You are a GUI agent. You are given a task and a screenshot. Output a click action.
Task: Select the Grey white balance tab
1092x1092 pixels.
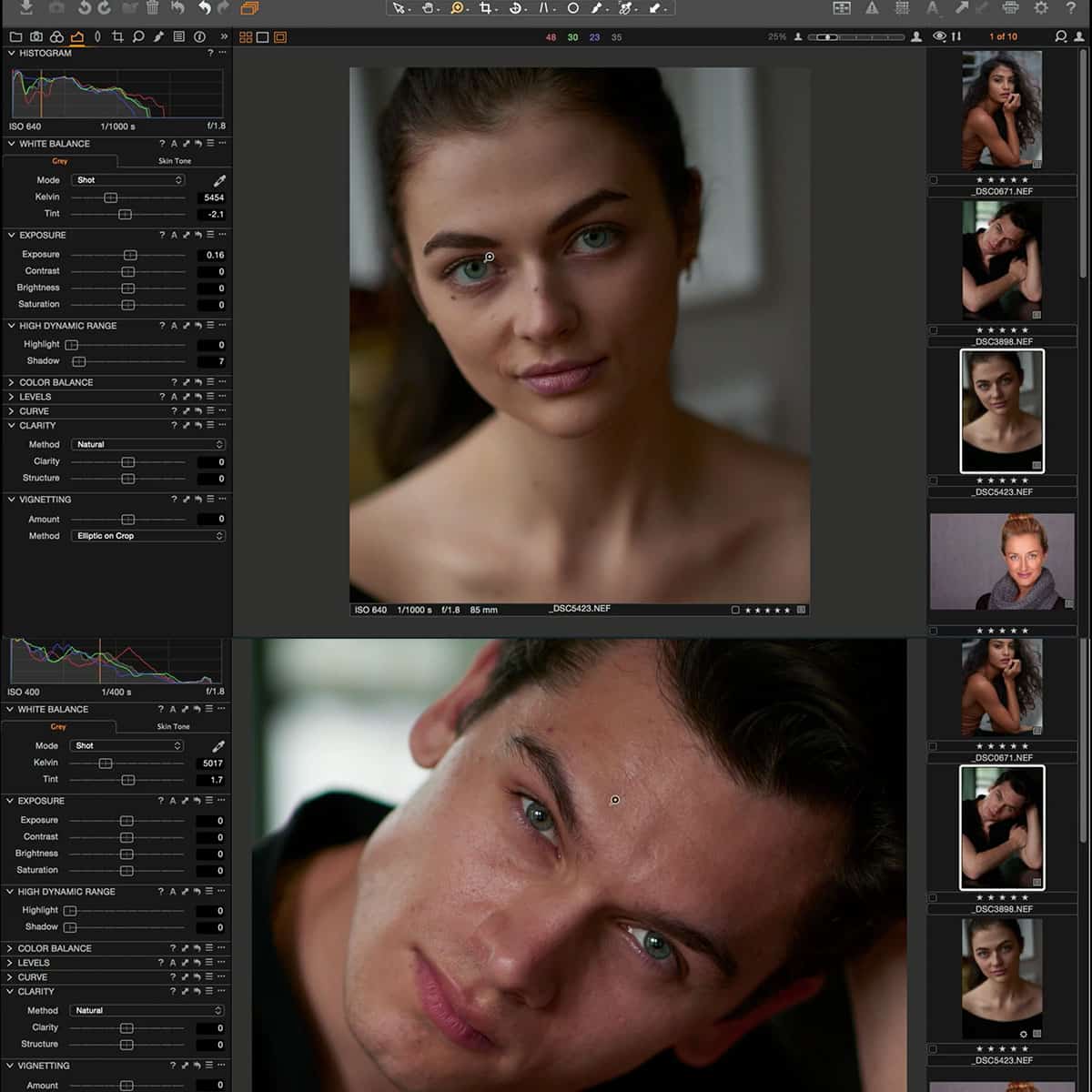(x=59, y=160)
